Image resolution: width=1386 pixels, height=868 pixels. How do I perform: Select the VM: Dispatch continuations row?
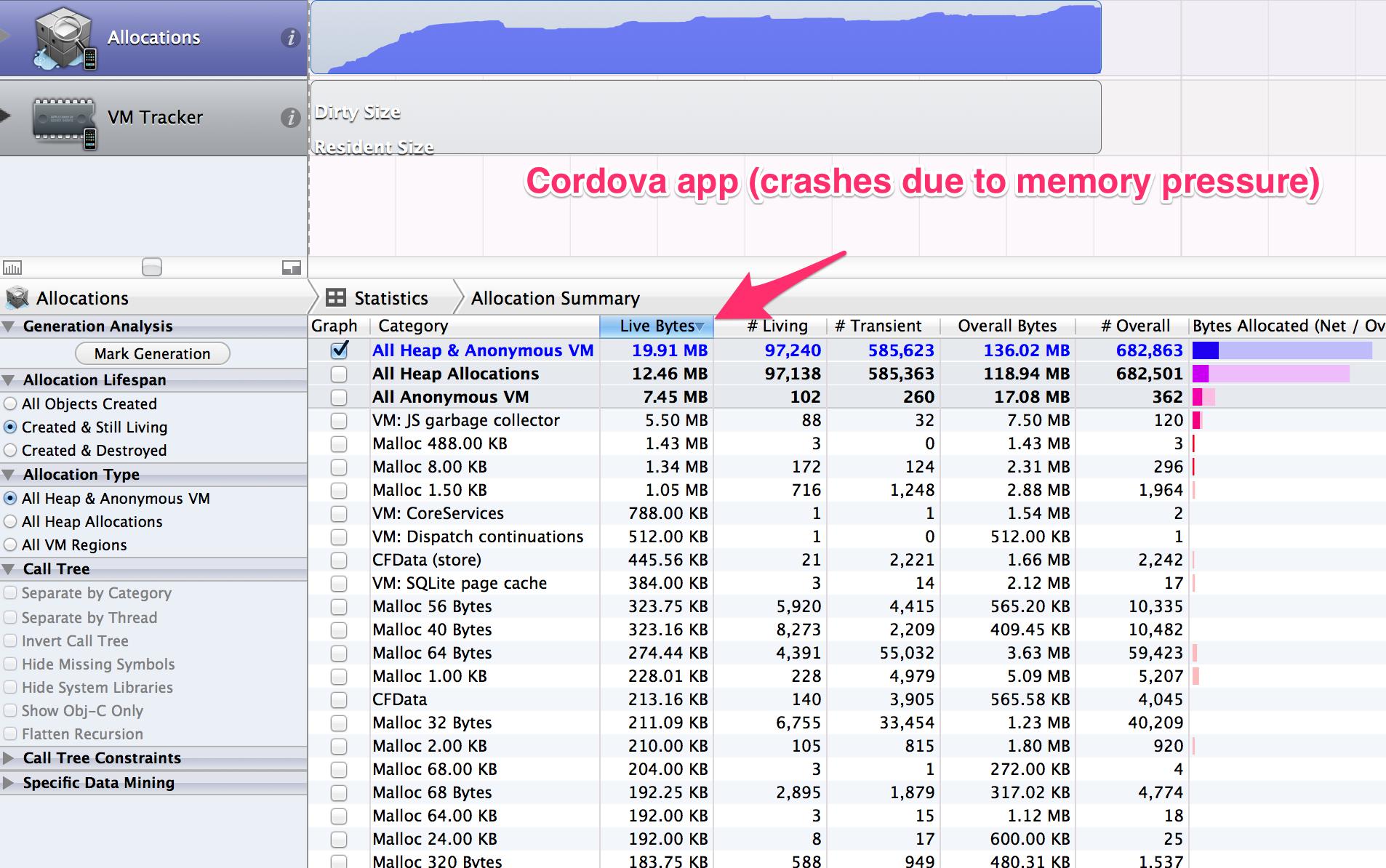[847, 537]
